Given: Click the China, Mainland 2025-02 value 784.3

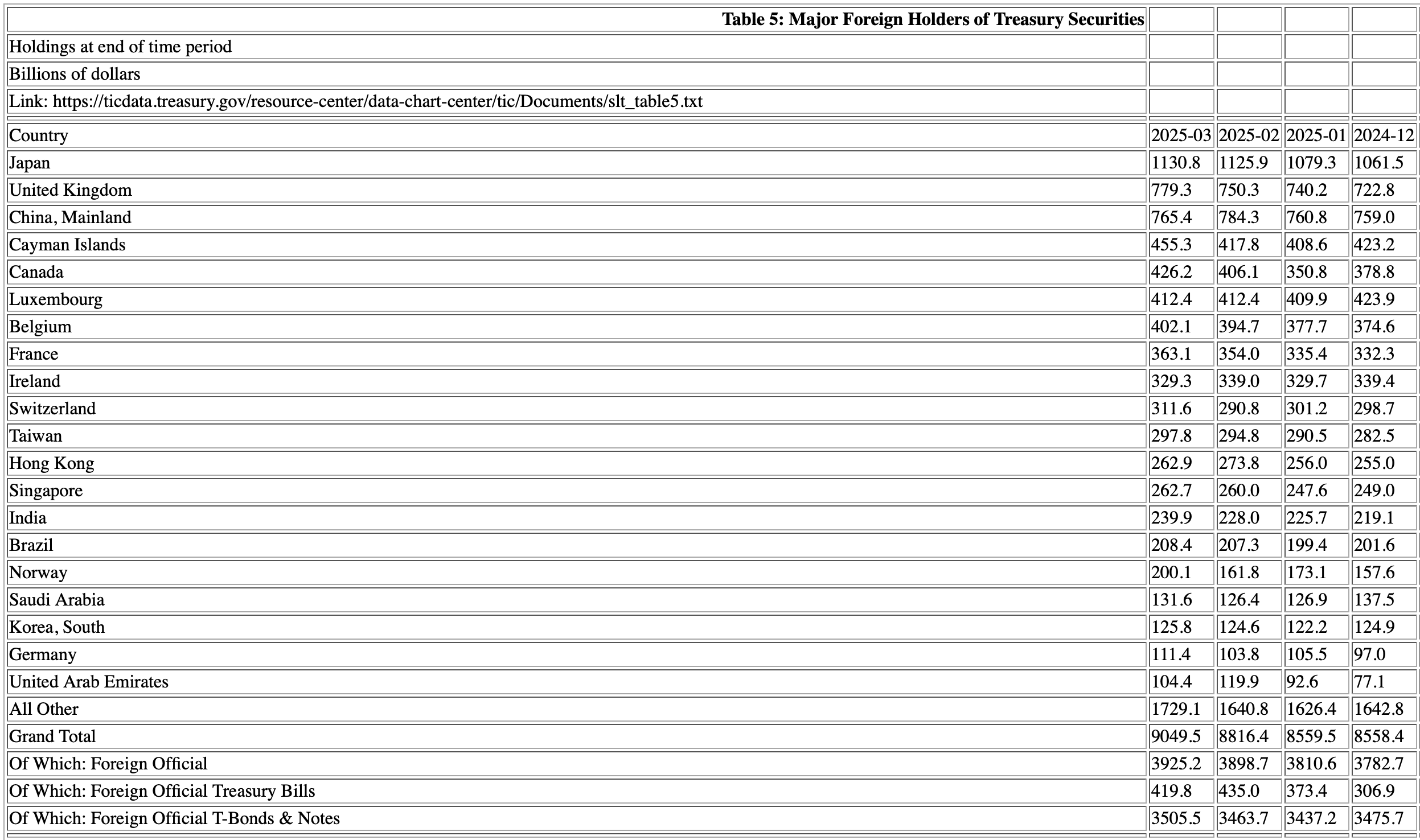Looking at the screenshot, I should [1239, 217].
